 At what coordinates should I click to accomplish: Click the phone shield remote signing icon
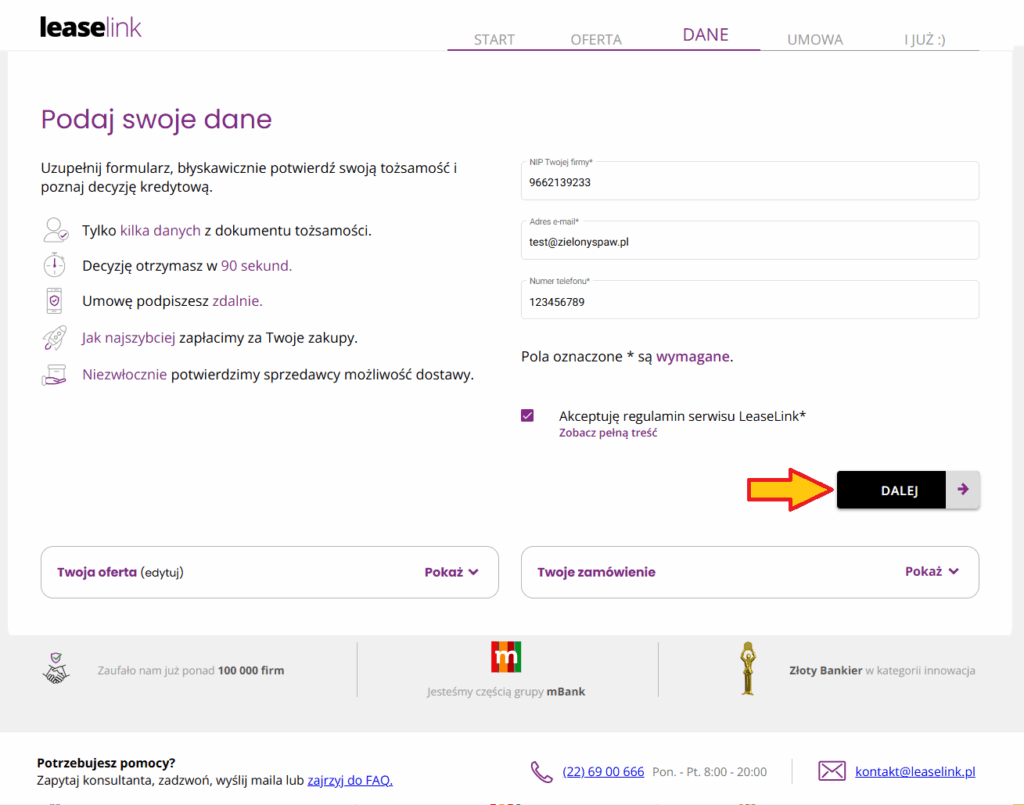pos(54,301)
